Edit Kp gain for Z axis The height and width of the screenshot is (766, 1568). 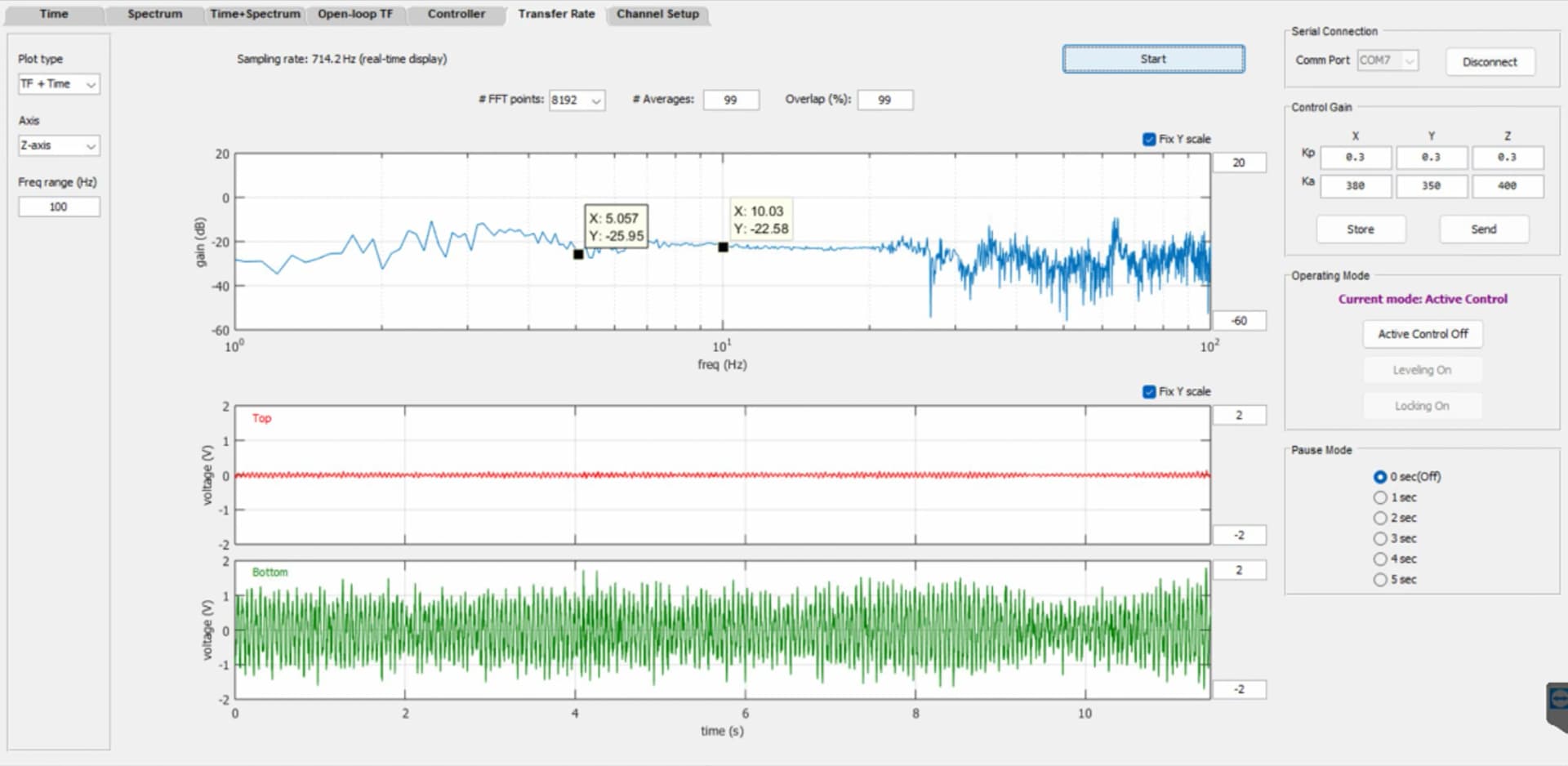tap(1507, 158)
